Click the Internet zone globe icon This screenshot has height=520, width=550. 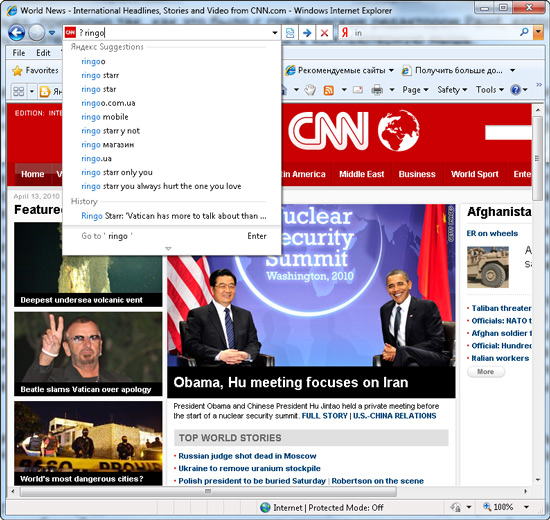click(x=265, y=508)
